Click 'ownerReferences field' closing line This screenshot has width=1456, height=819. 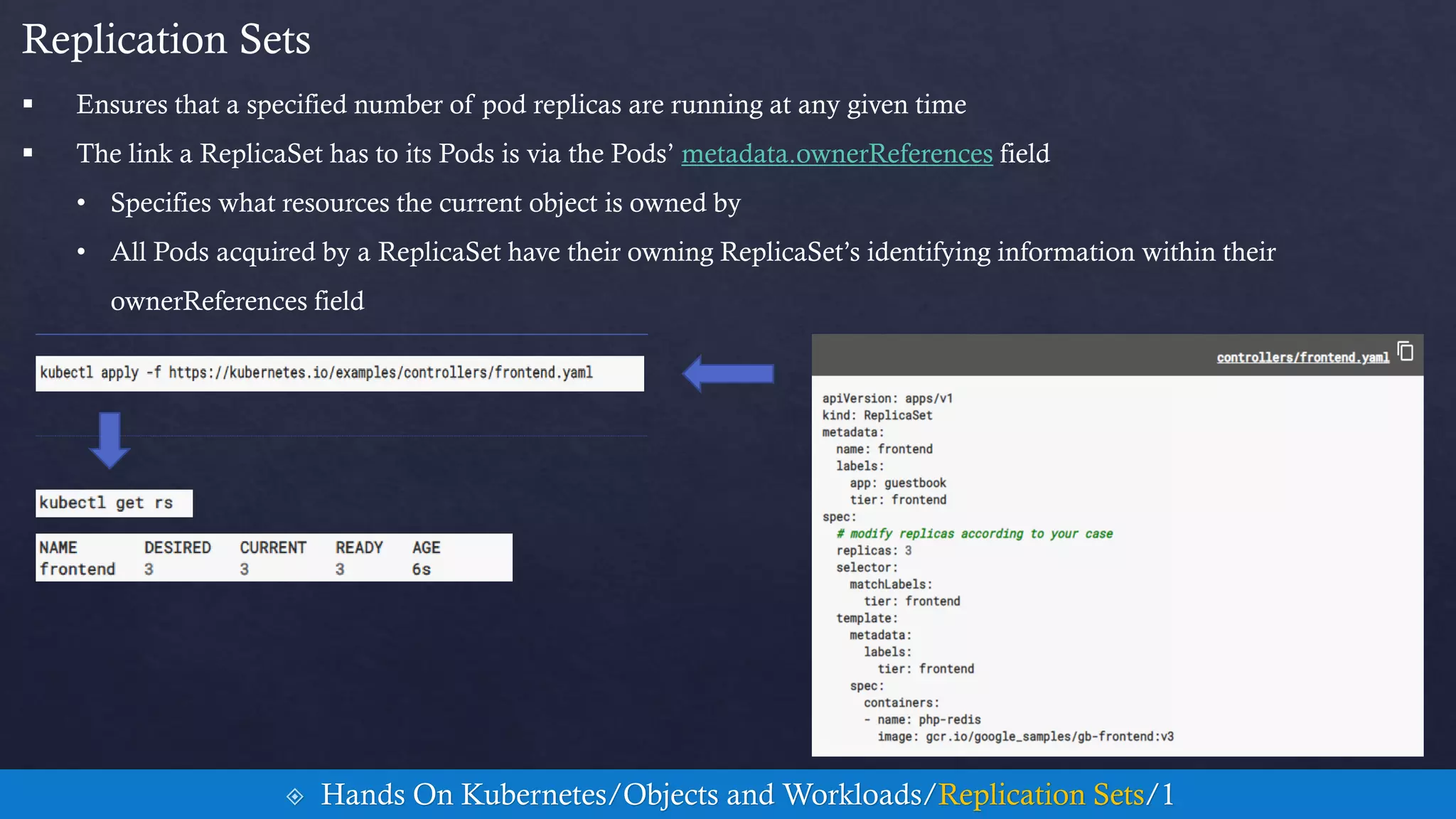coord(237,301)
